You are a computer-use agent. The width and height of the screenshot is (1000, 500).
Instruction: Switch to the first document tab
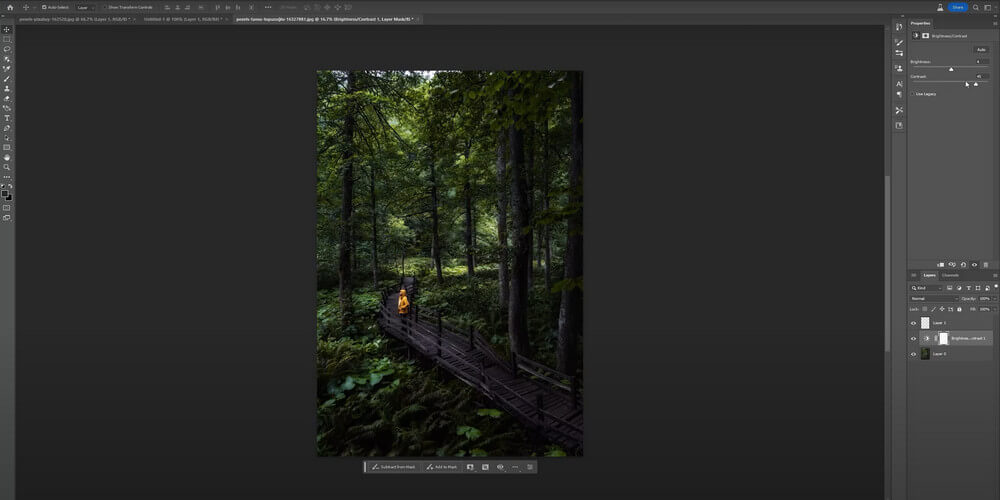click(75, 19)
